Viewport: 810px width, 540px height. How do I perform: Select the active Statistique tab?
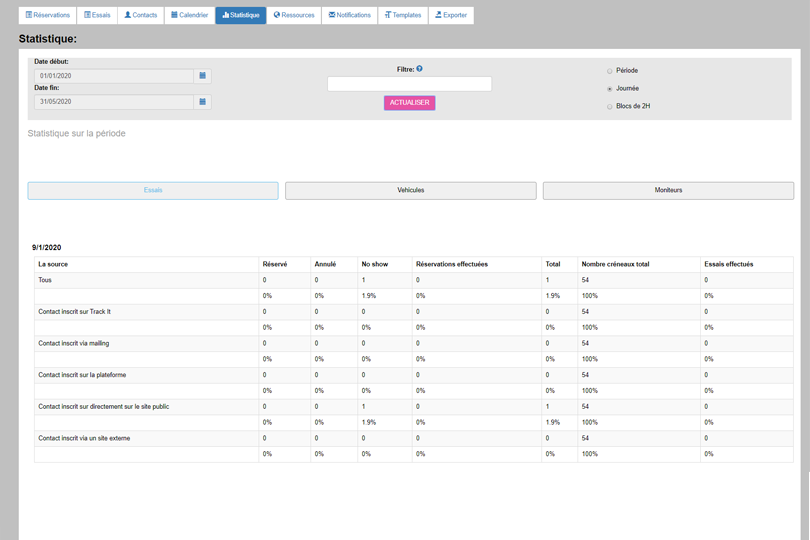click(241, 16)
